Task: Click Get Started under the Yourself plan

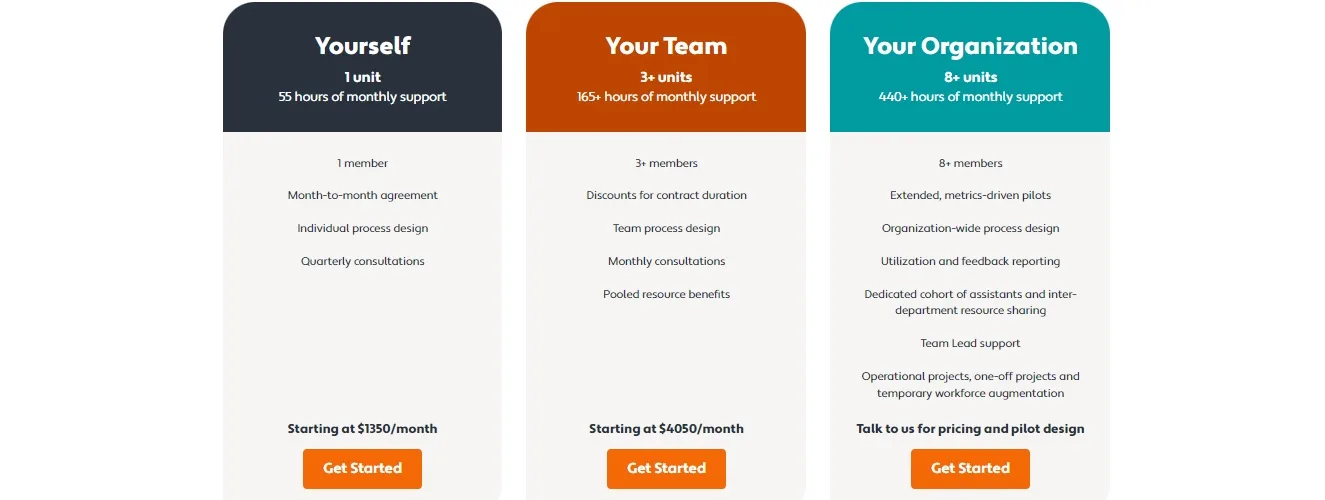Action: [x=362, y=469]
